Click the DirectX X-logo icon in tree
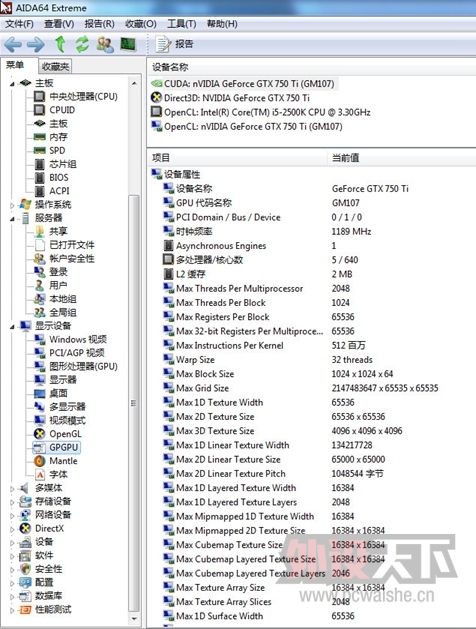The width and height of the screenshot is (476, 629). [25, 529]
